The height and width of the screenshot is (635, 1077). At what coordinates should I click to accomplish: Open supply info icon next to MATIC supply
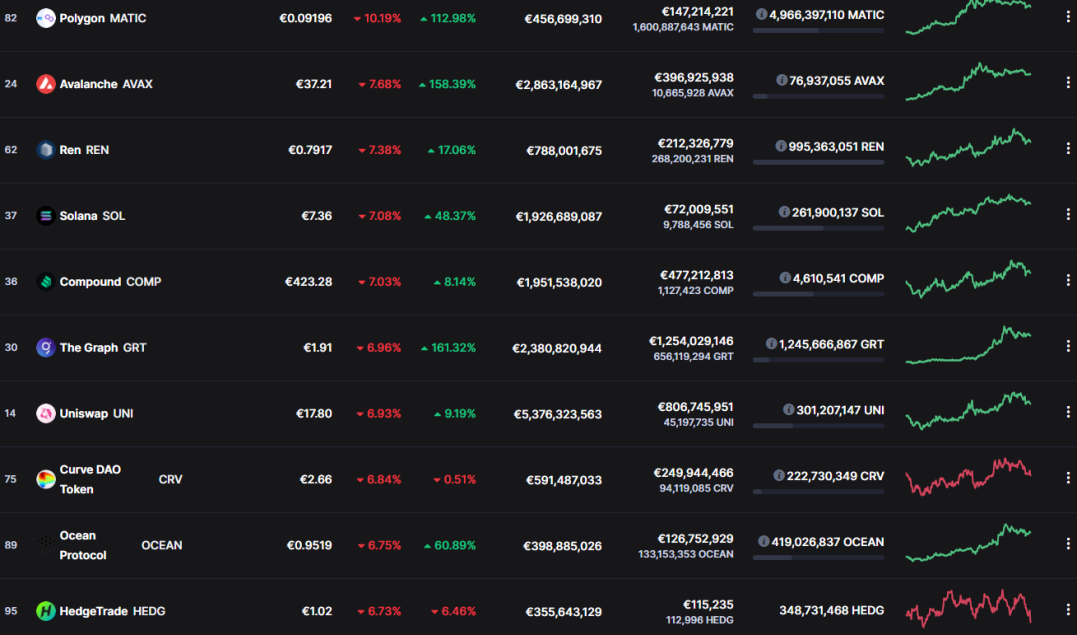tap(761, 14)
